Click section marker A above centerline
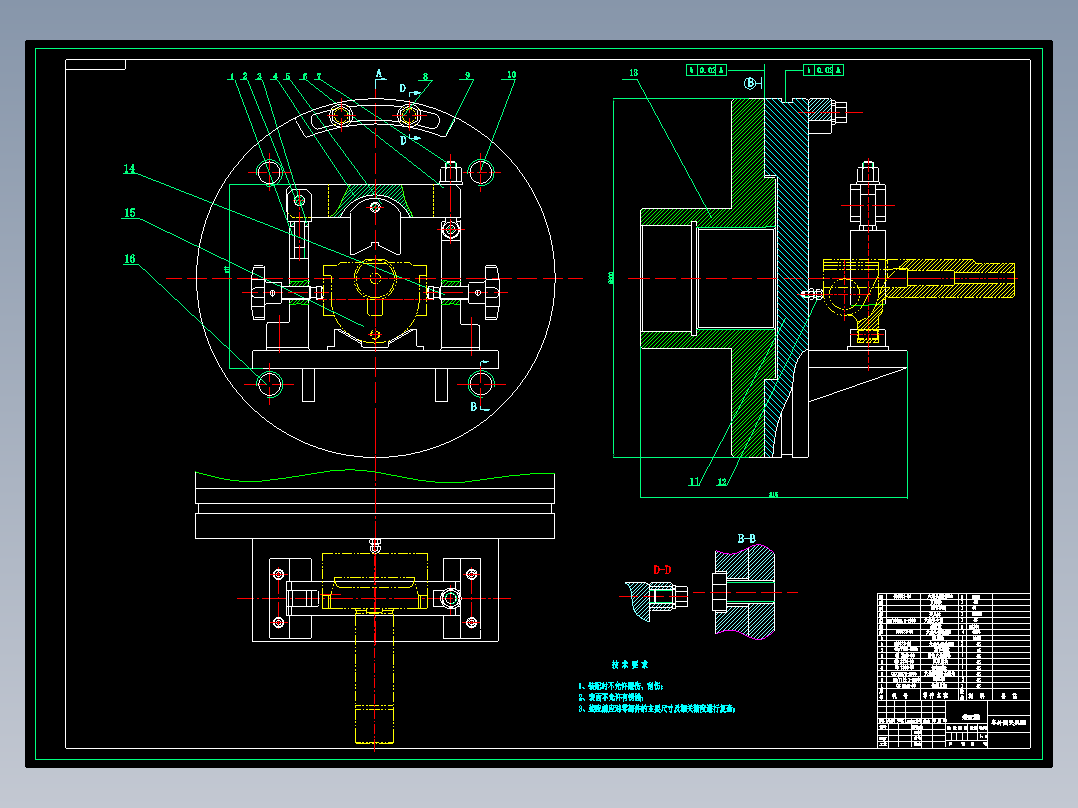Viewport: 1078px width, 808px height. point(378,73)
